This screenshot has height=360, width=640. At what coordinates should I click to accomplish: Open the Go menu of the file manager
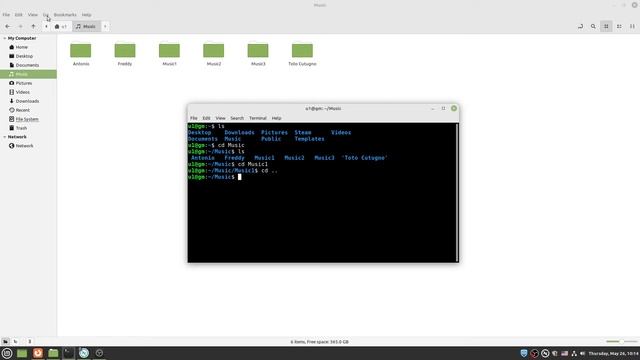[46, 15]
